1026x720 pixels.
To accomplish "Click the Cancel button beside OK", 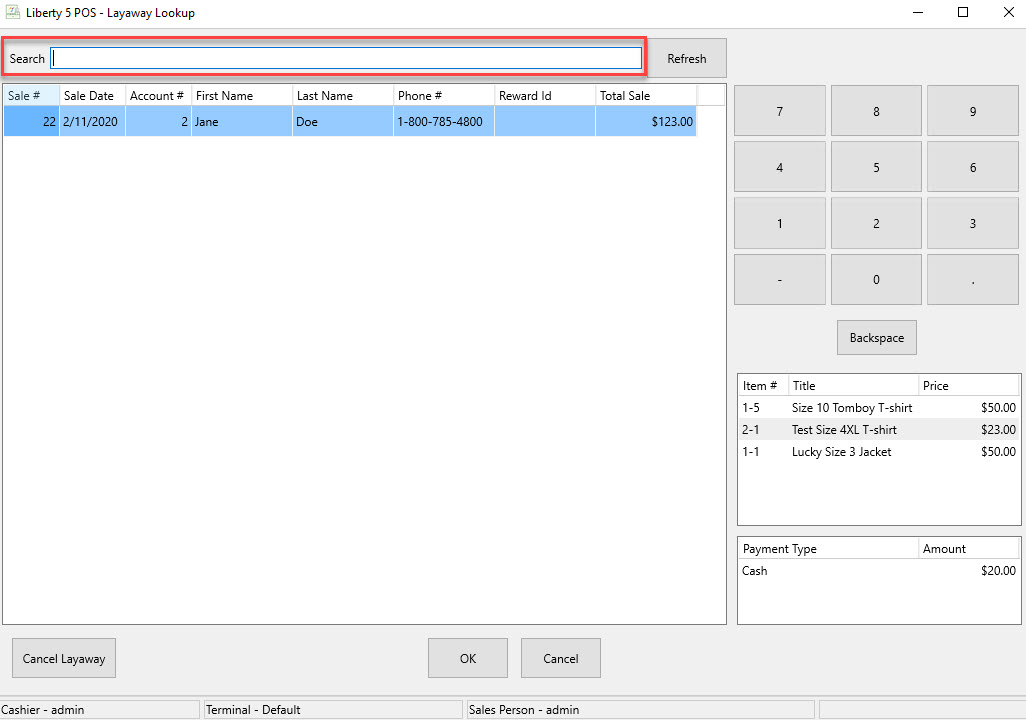I will 561,658.
